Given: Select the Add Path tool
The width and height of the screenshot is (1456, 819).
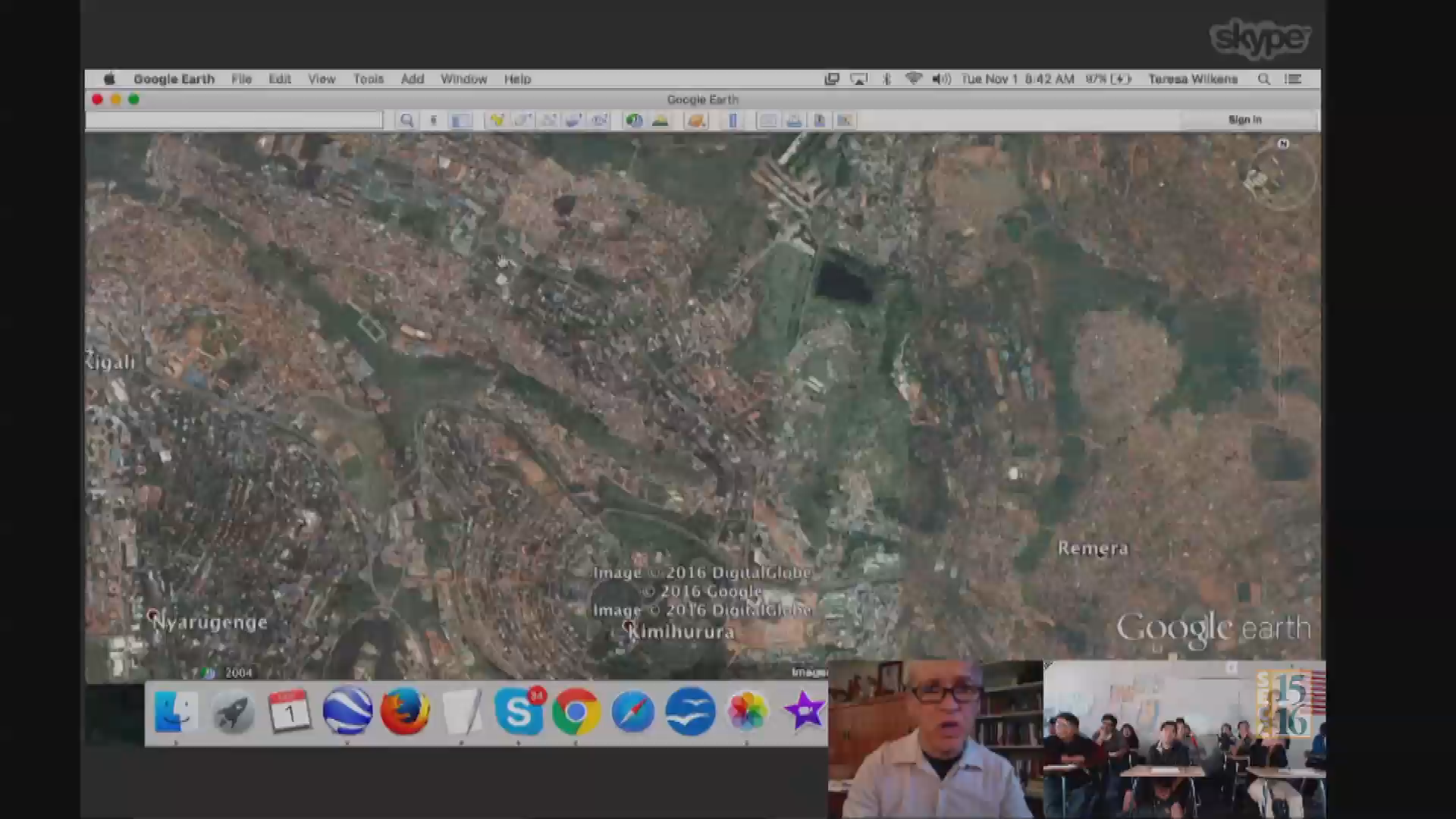Looking at the screenshot, I should tap(548, 121).
